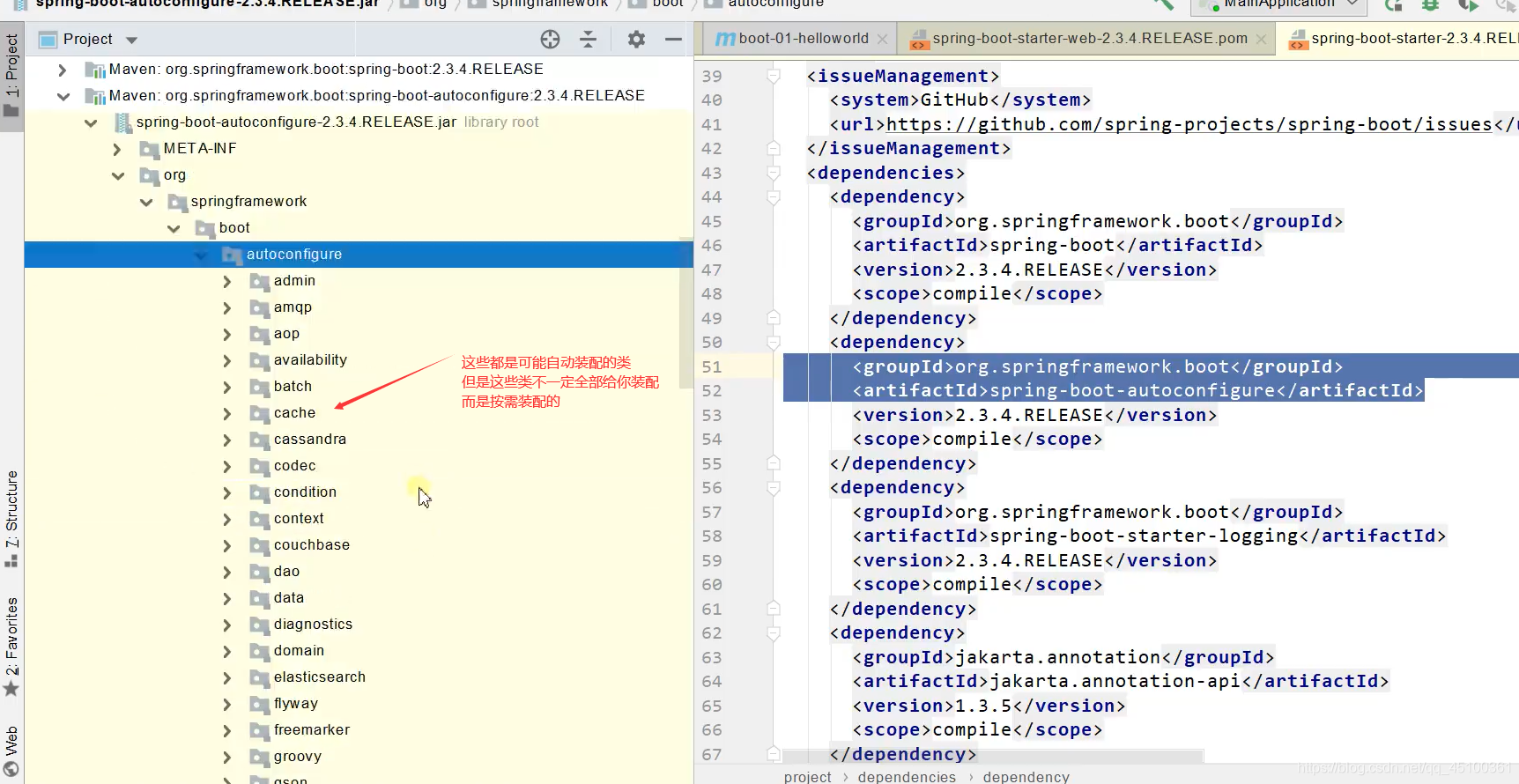
Task: Fold dependencies tag at line 43
Action: 773,173
